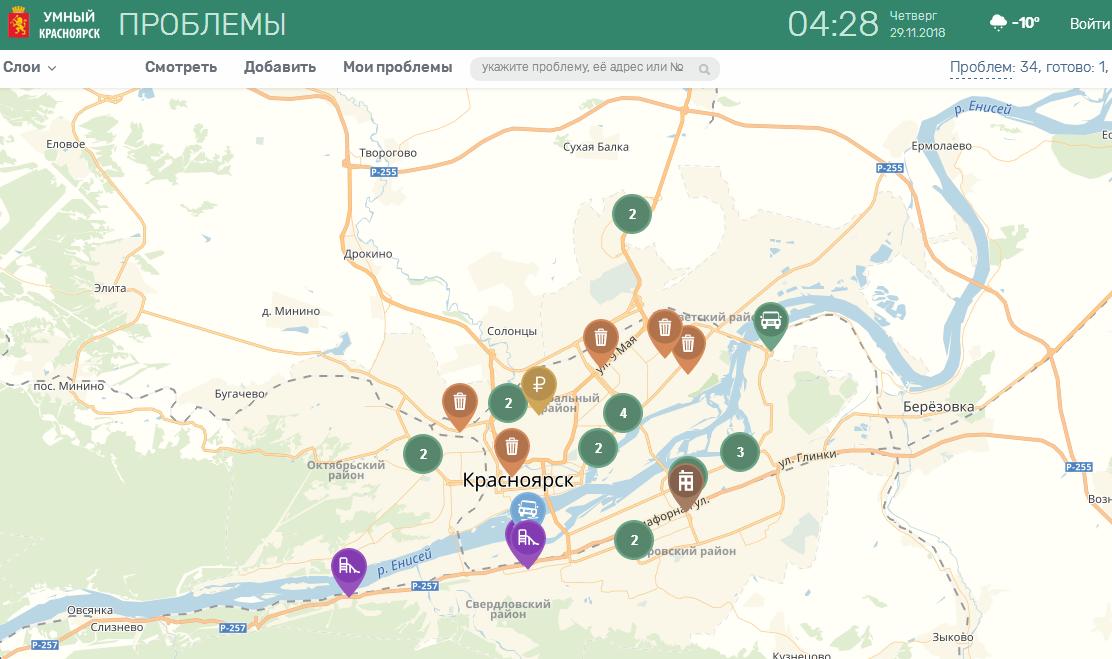Open the cluster marker labeled 4
This screenshot has height=659, width=1112.
coord(623,413)
